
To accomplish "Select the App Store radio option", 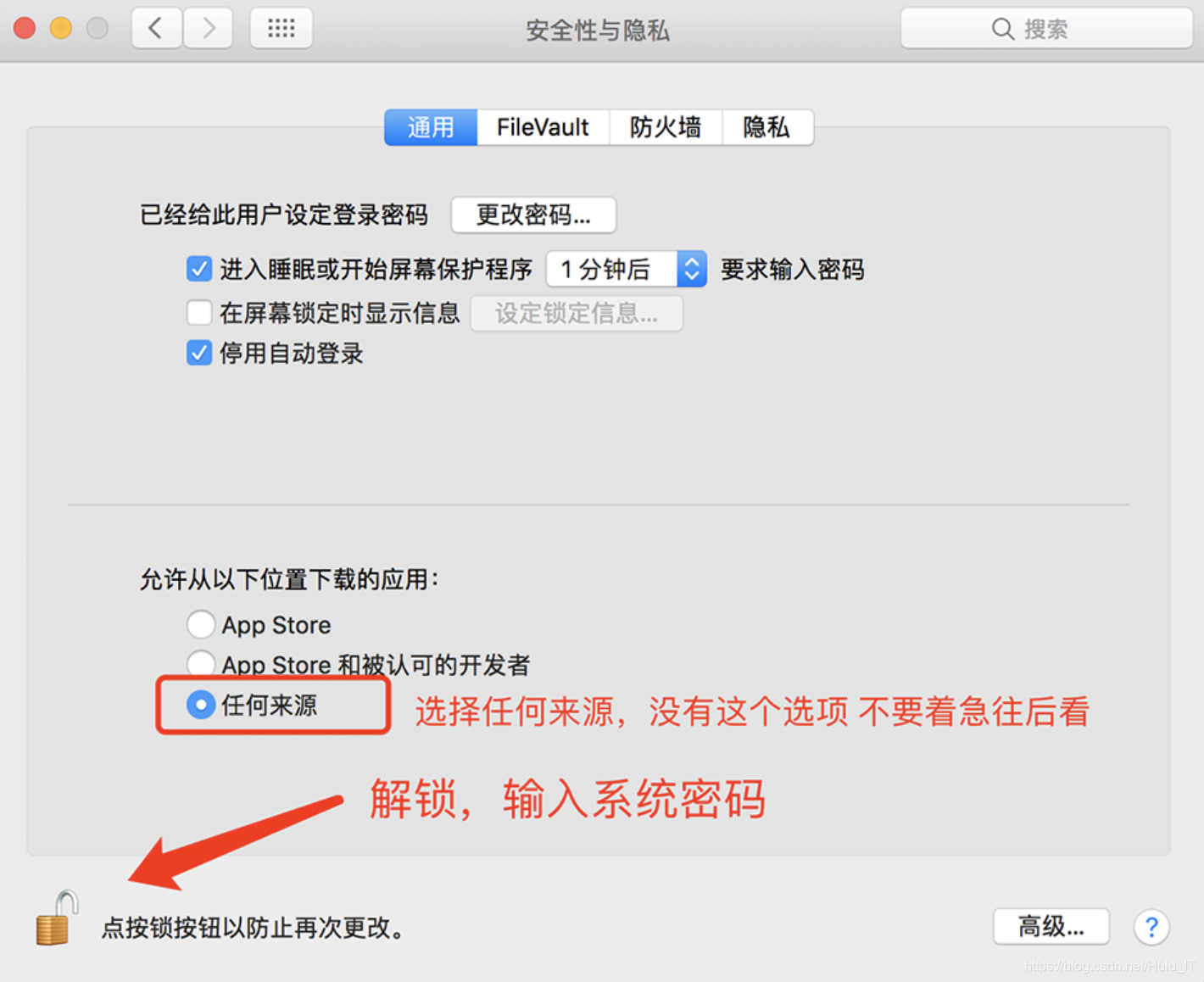I will (201, 624).
